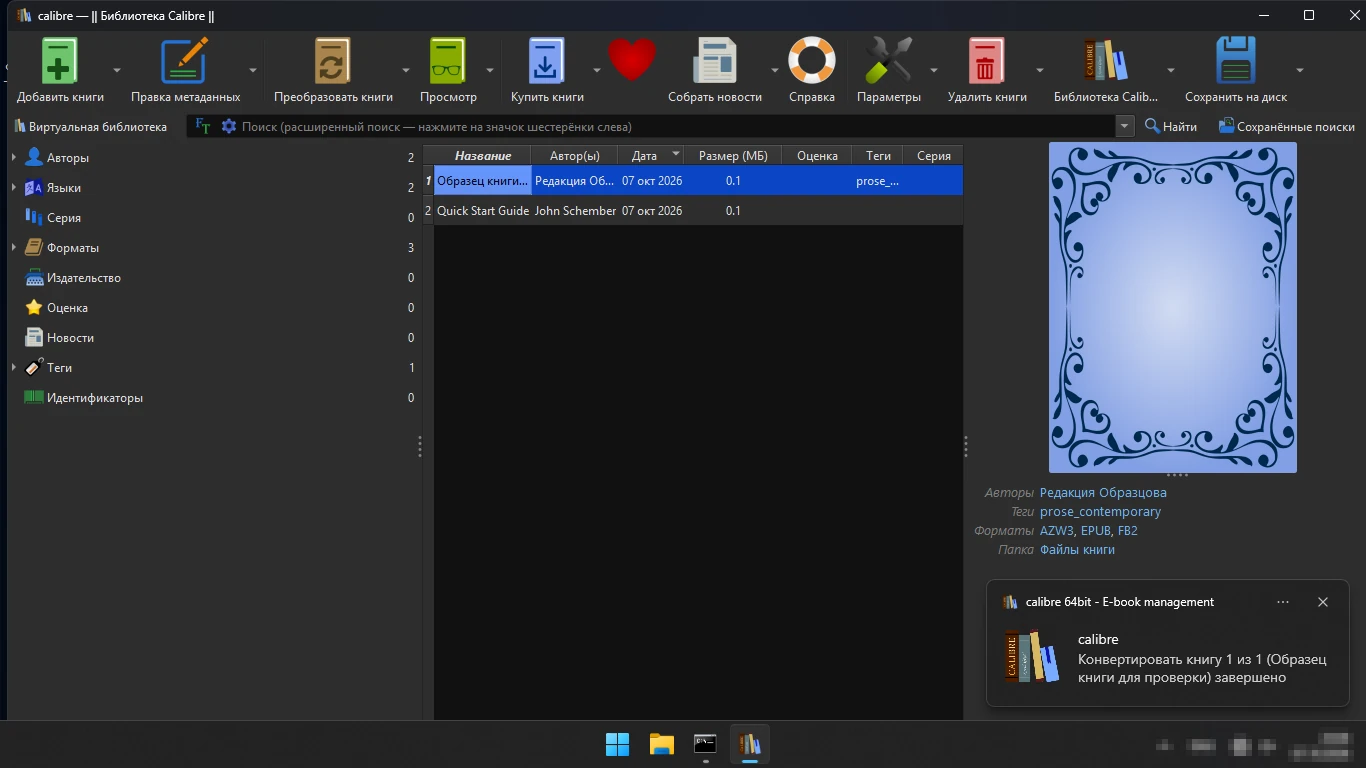Click the Найти search button
The height and width of the screenshot is (768, 1366).
tap(1171, 127)
